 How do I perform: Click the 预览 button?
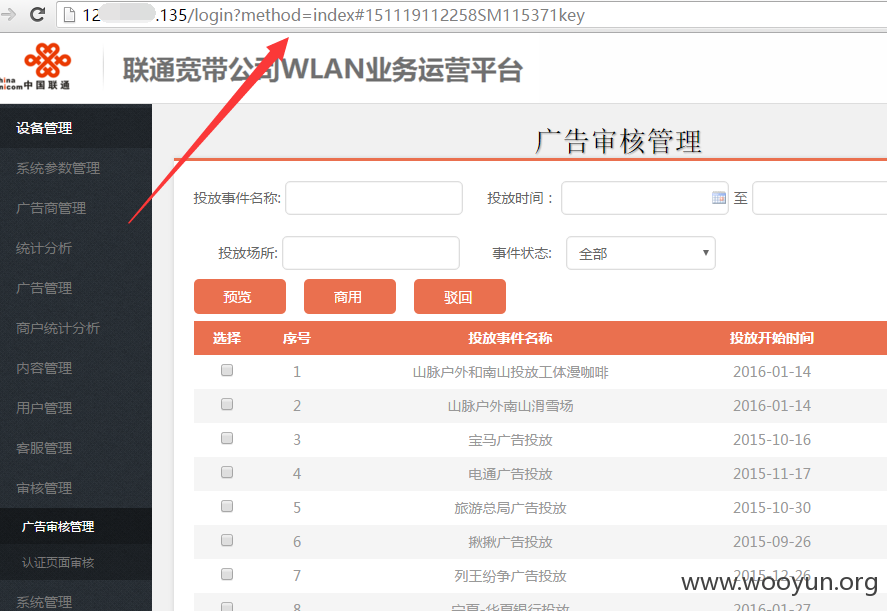(x=240, y=296)
